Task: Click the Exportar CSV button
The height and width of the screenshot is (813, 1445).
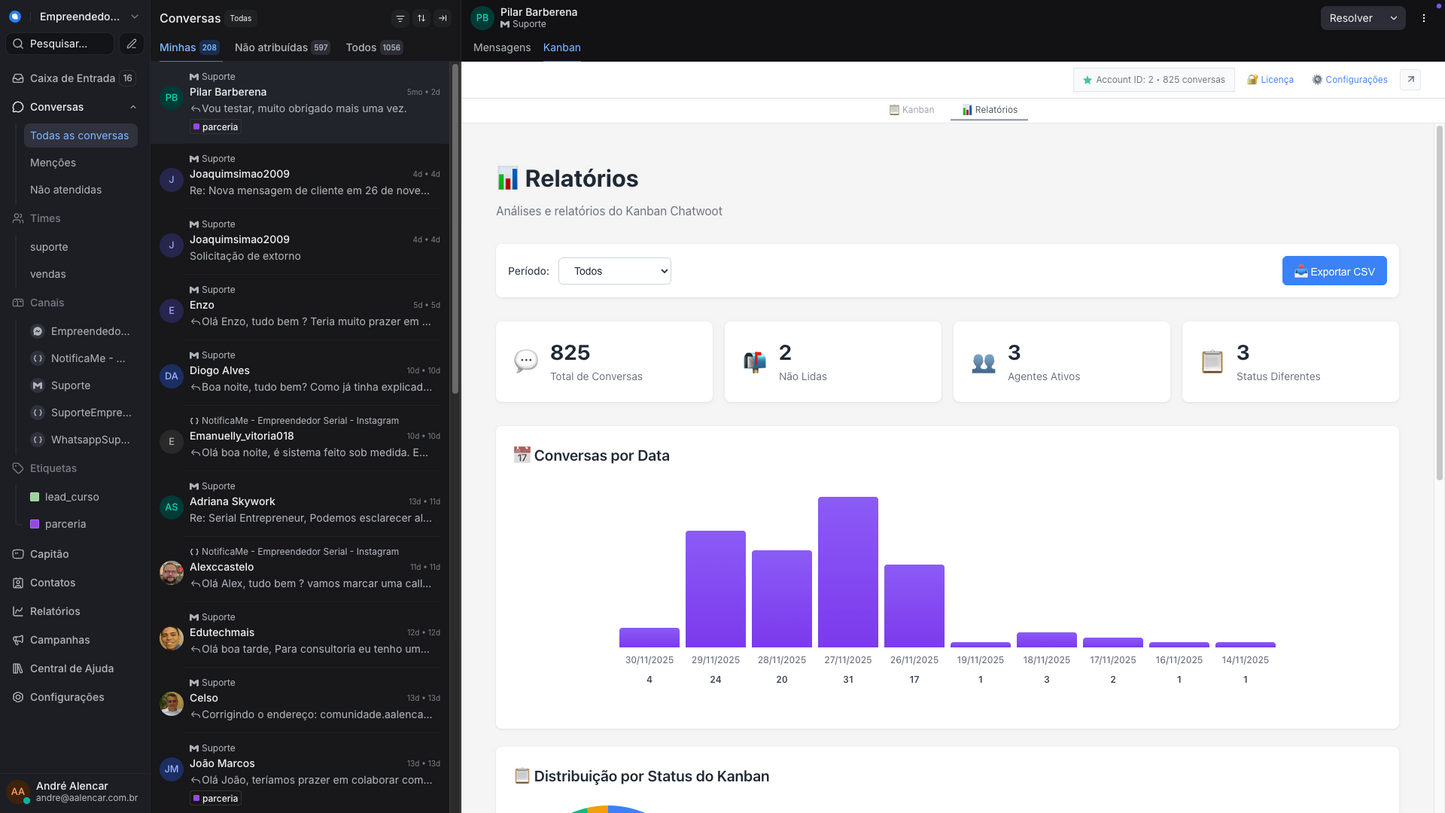Action: tap(1334, 270)
